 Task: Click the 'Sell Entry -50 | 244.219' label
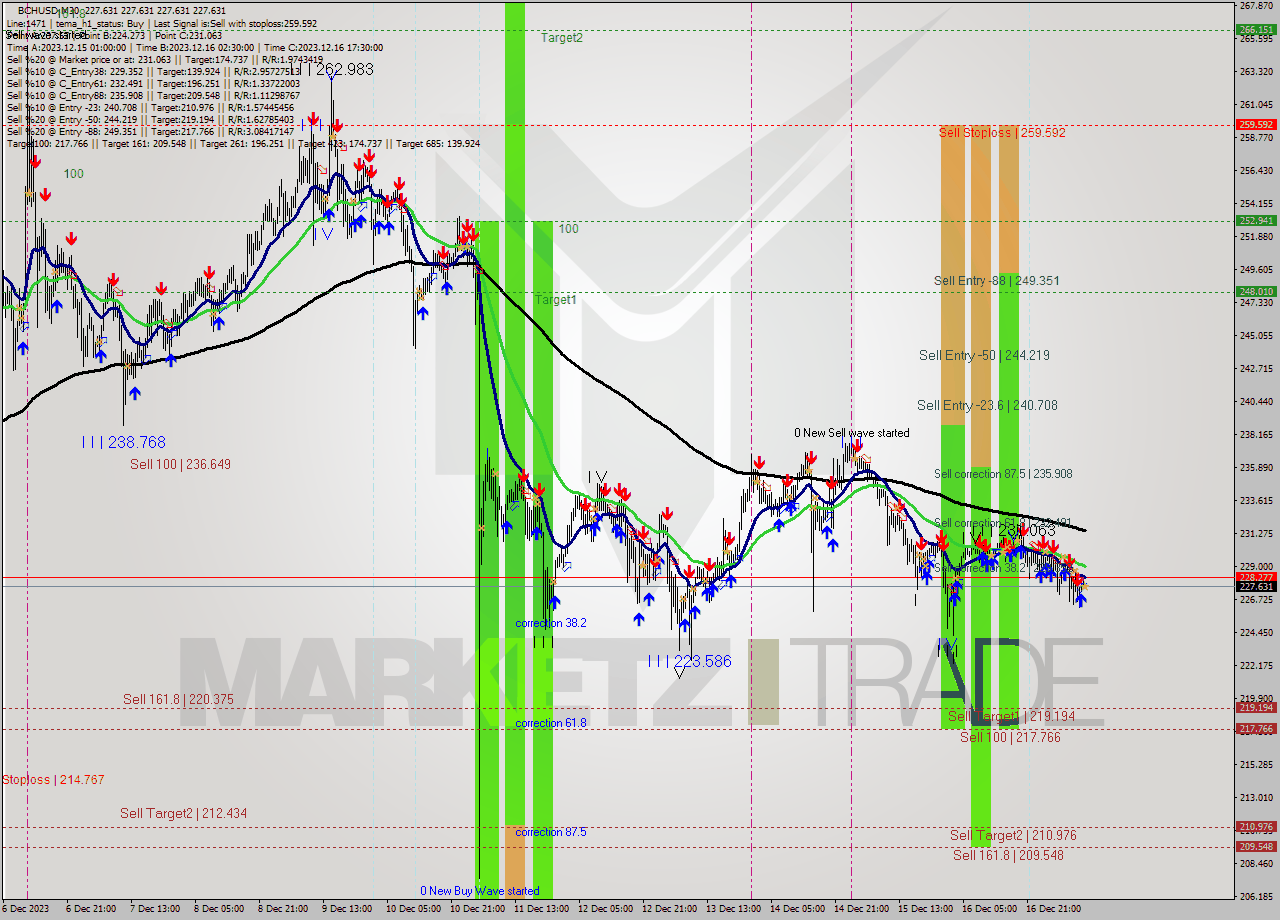(x=984, y=355)
